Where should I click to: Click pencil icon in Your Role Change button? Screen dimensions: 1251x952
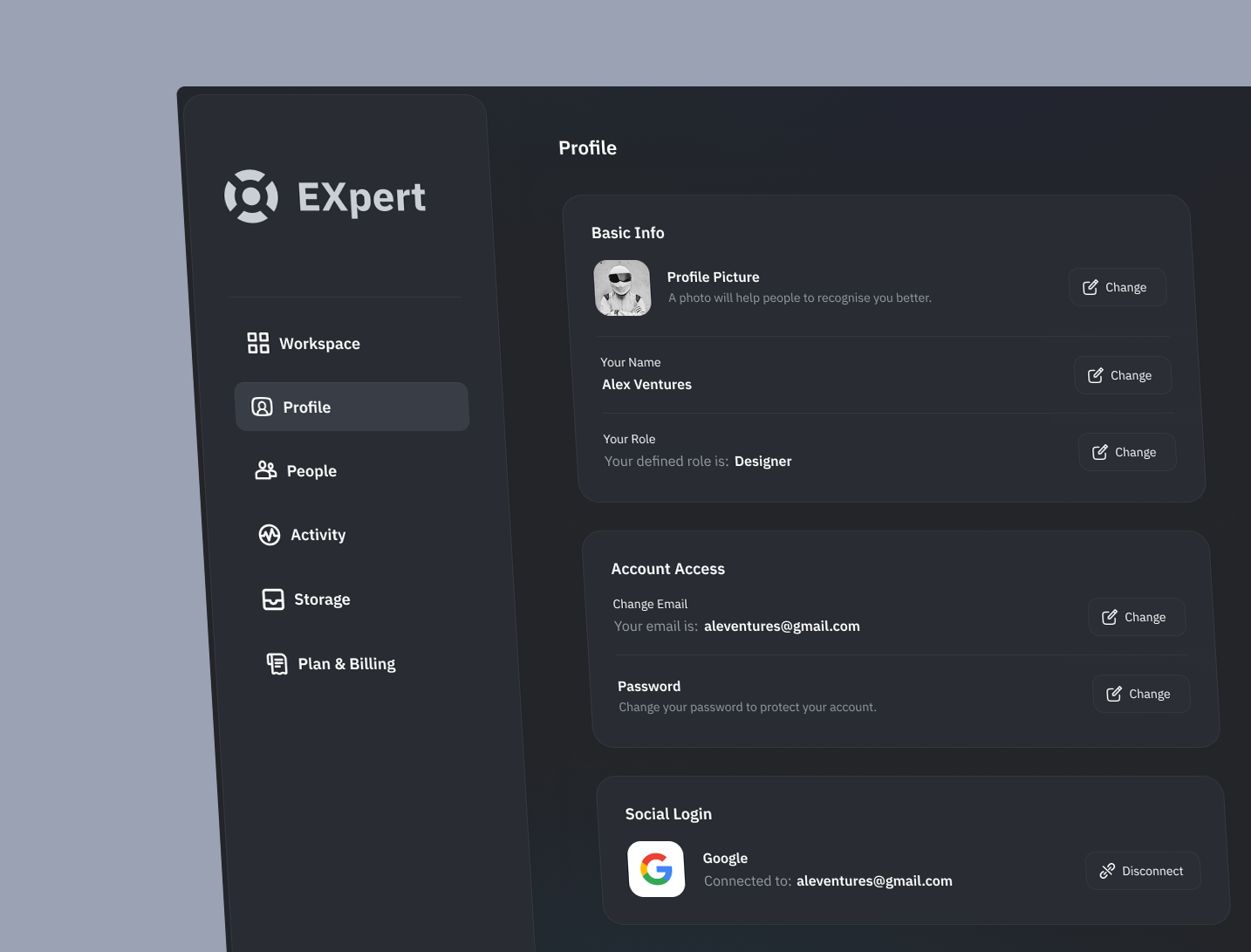(x=1100, y=452)
